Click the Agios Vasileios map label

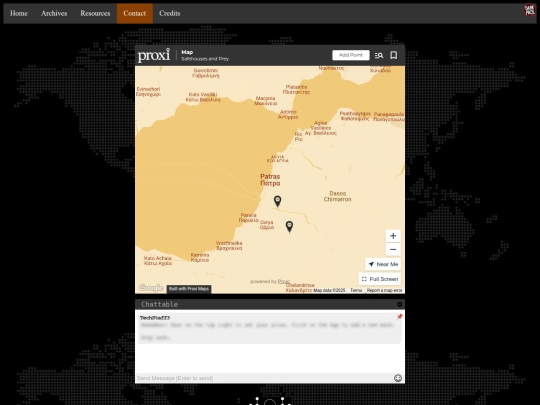coord(321,128)
